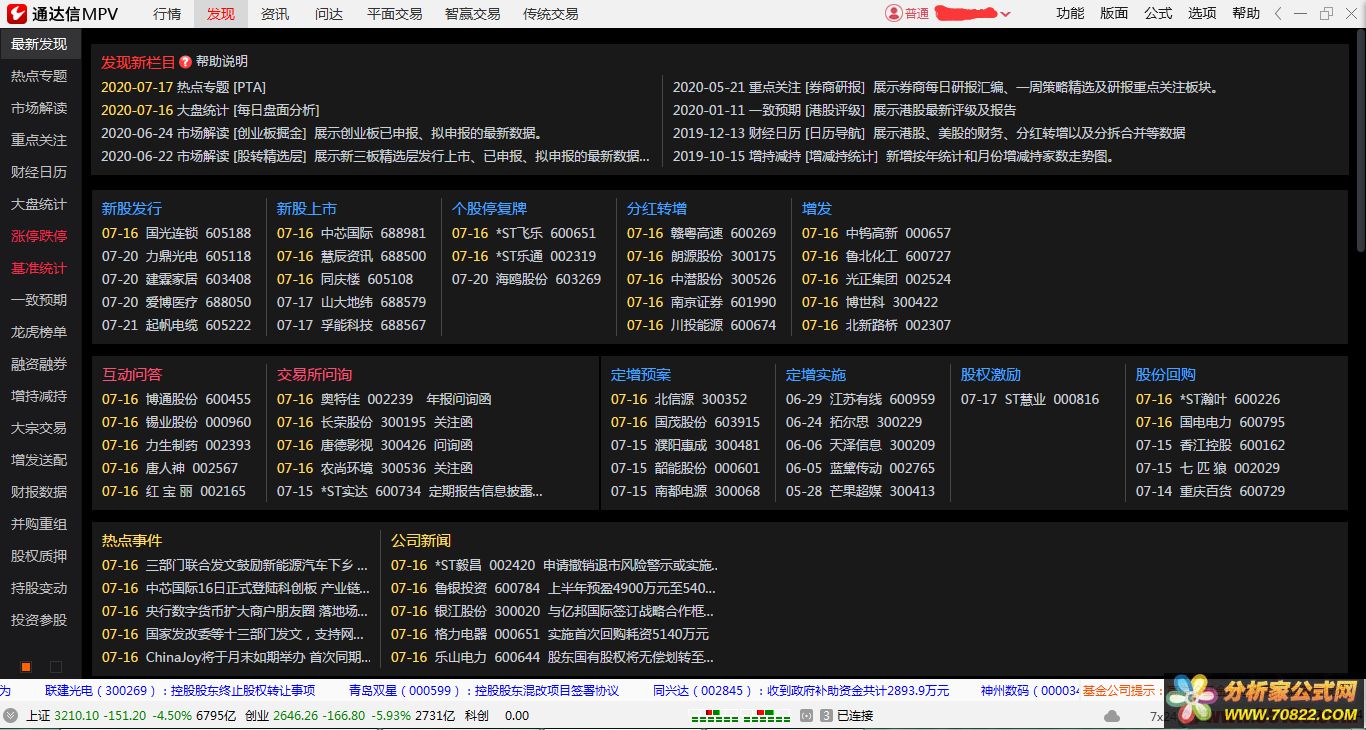Open 股权质押 in sidebar
The image size is (1366, 730).
pos(39,556)
